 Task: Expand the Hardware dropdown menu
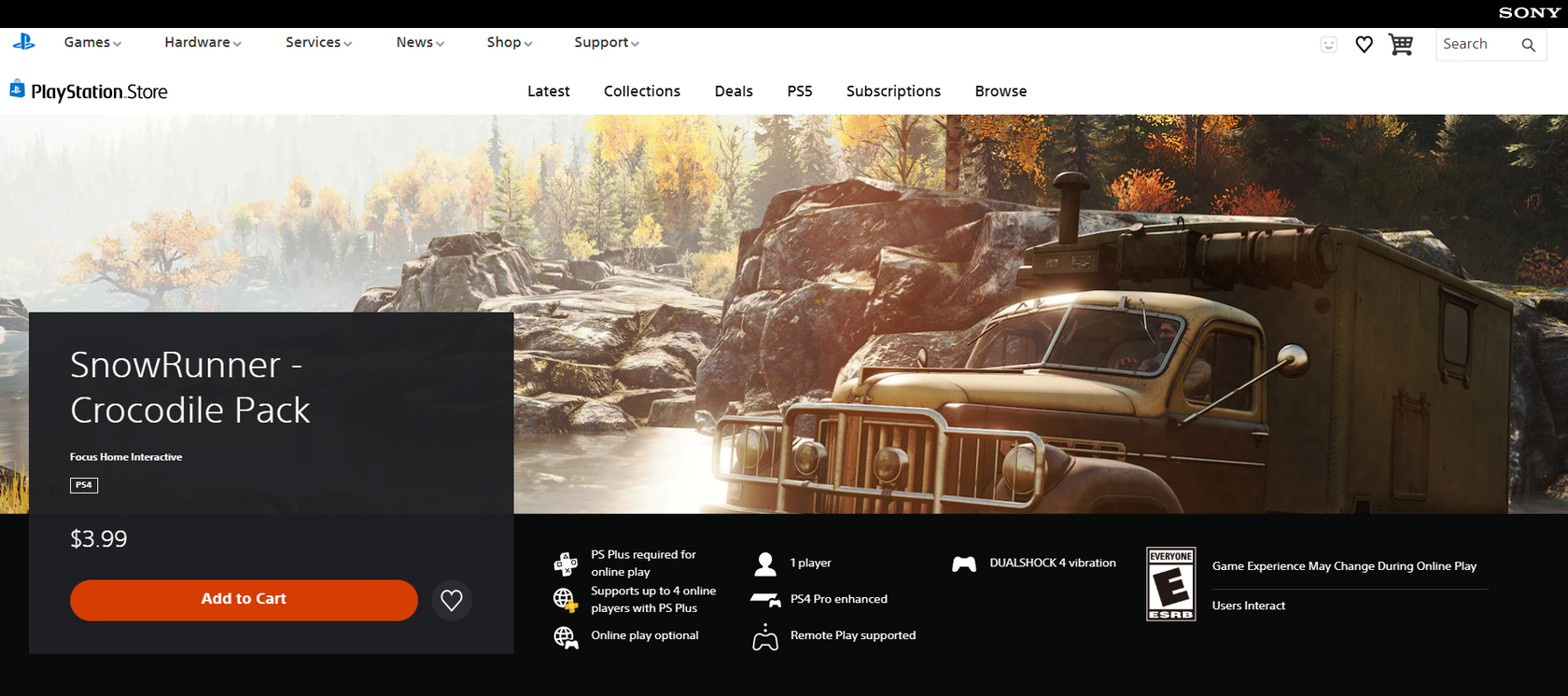(x=203, y=42)
